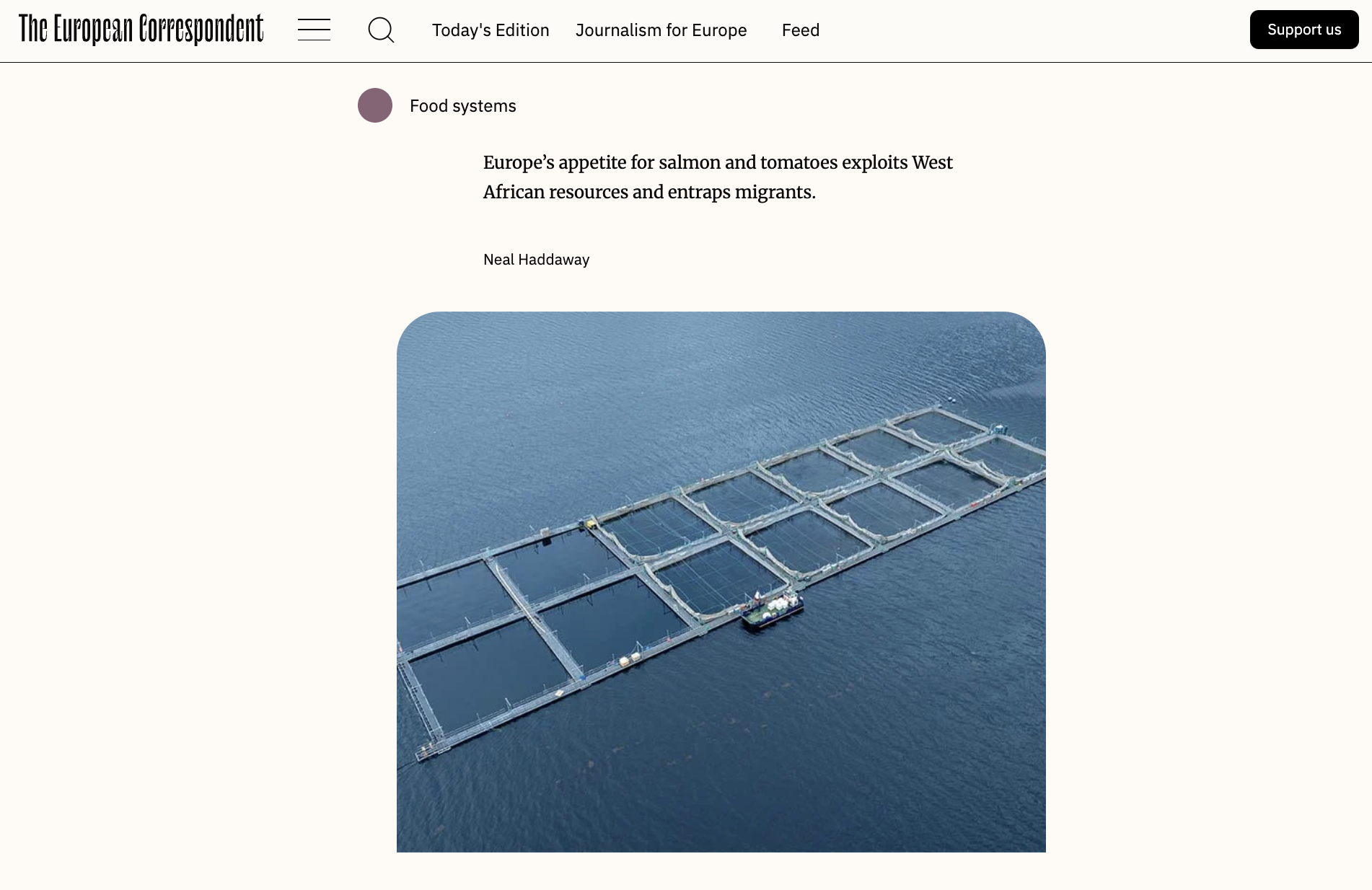The width and height of the screenshot is (1372, 890).
Task: Click the far end pen of the fish farm
Action: 938,427
